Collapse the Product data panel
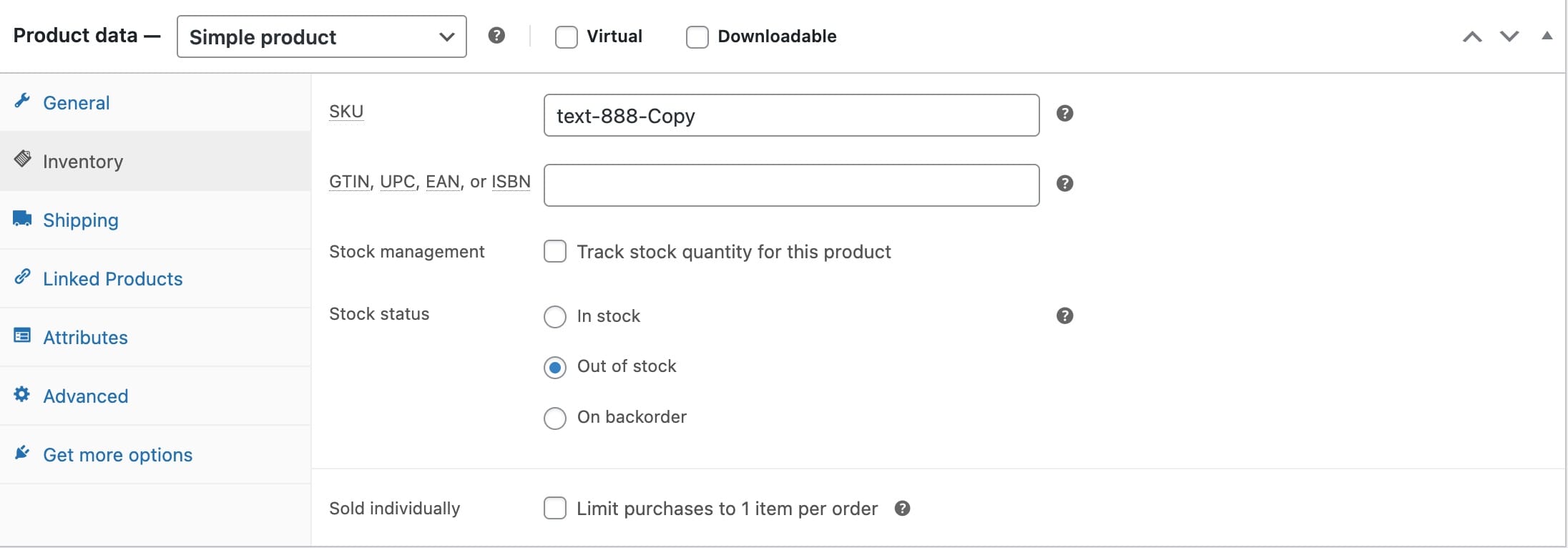The height and width of the screenshot is (548, 1568). point(1547,35)
